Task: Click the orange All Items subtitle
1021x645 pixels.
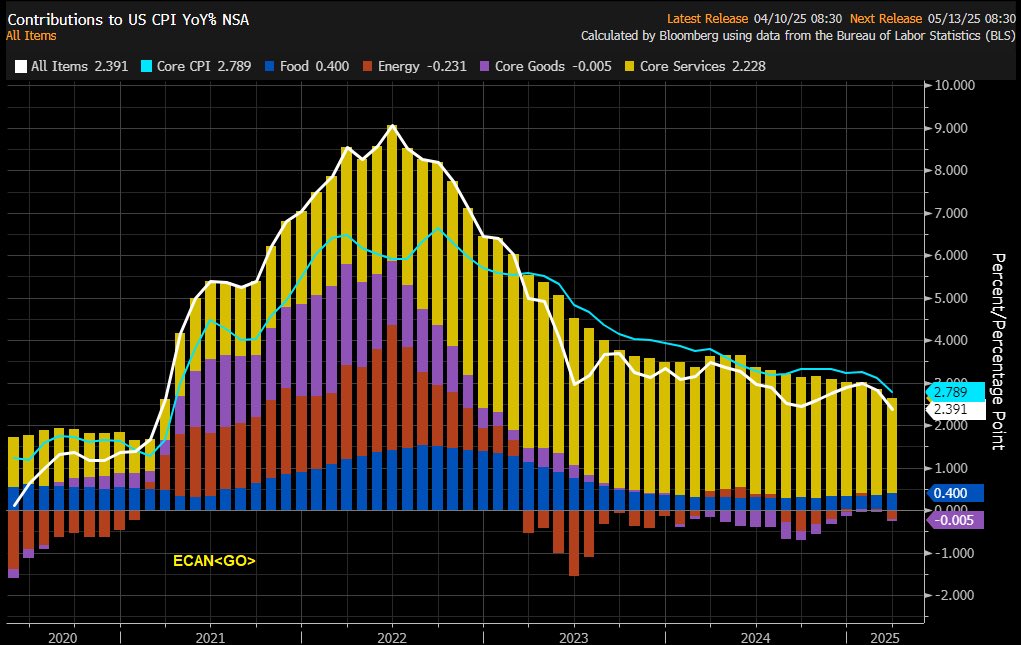Action: [32, 35]
